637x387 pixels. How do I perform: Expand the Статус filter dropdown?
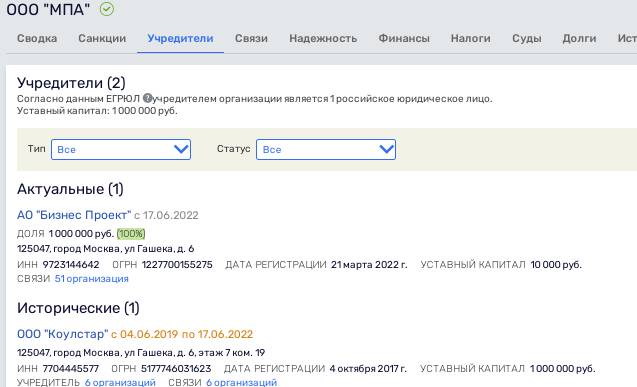(326, 149)
